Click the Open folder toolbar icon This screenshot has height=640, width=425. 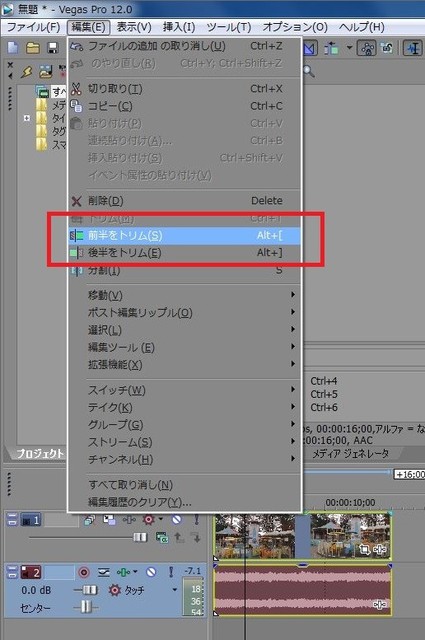click(x=33, y=48)
